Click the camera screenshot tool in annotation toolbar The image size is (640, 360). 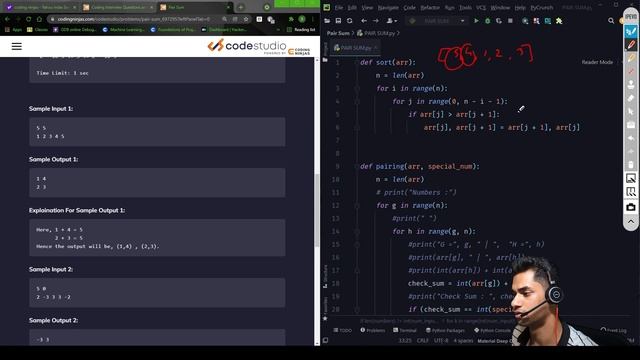coord(631,207)
